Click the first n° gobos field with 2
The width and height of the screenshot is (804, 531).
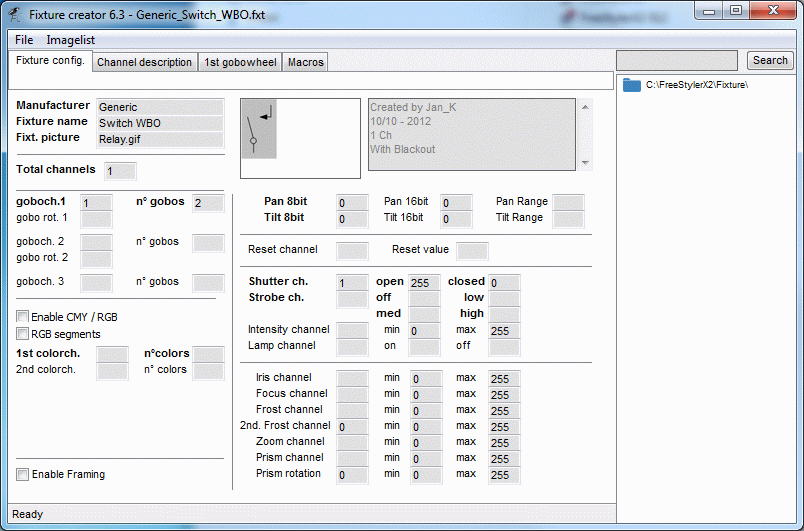tap(208, 203)
